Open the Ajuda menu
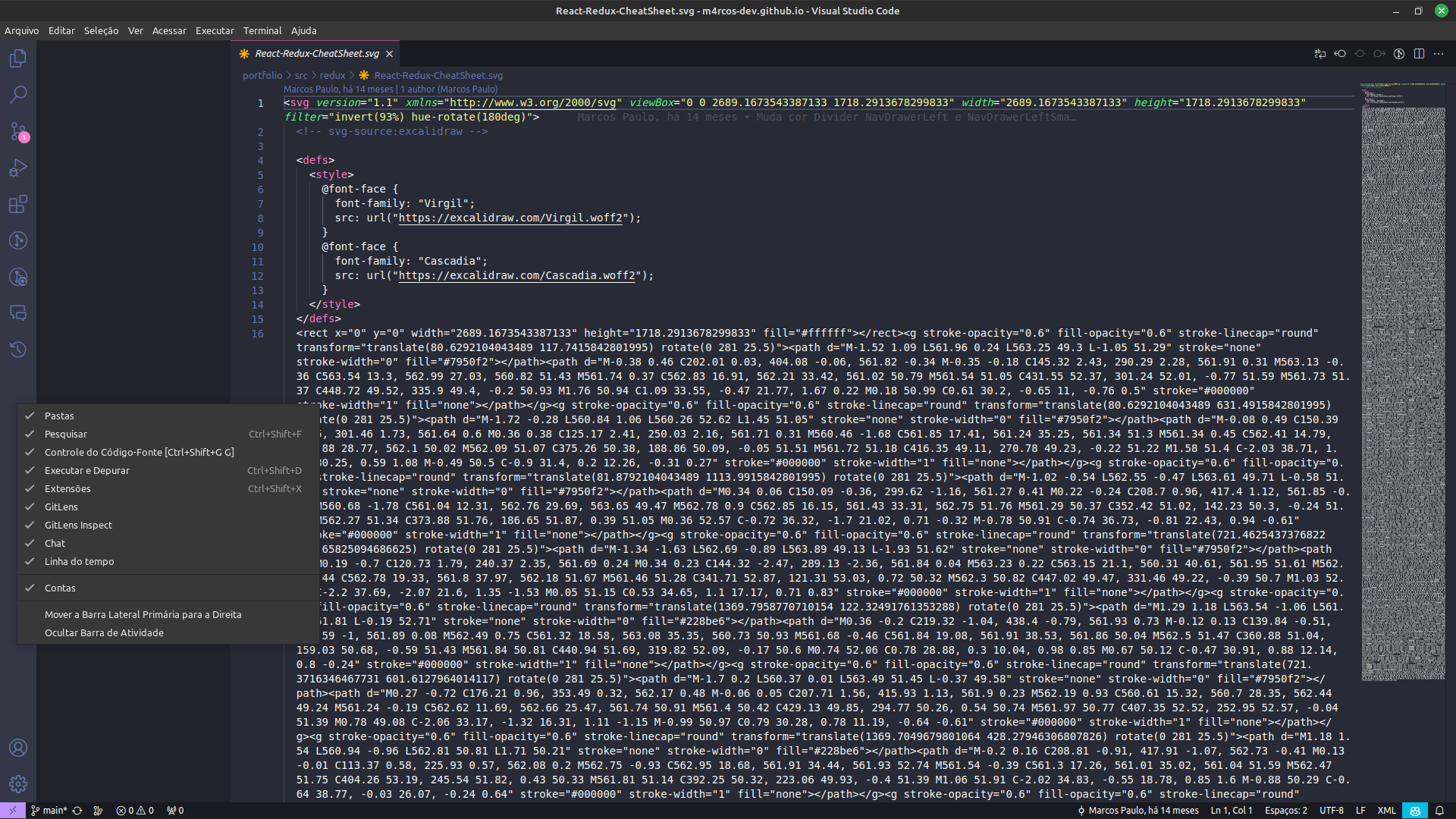 [303, 30]
